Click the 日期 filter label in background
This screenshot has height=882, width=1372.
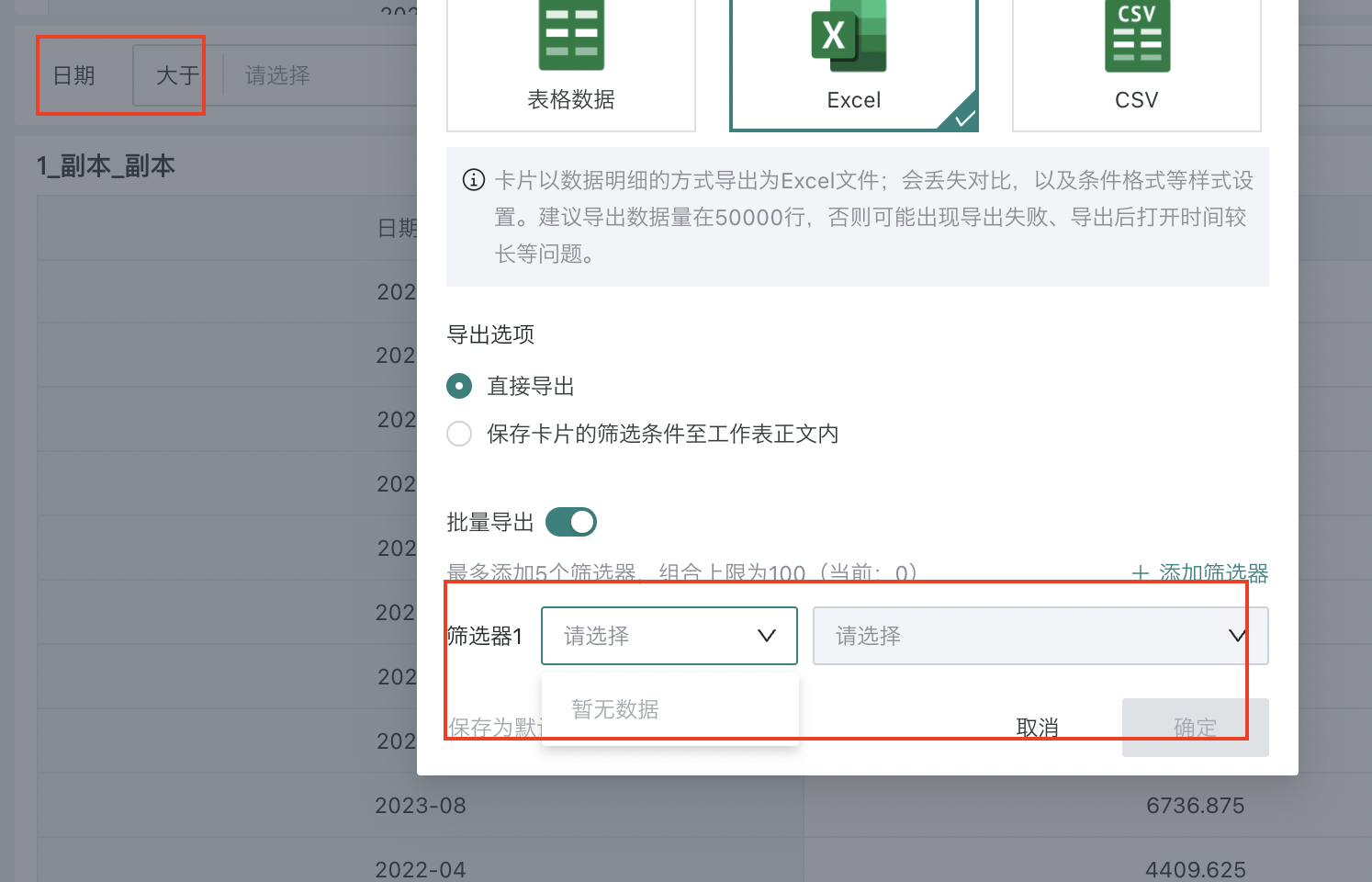tap(74, 75)
